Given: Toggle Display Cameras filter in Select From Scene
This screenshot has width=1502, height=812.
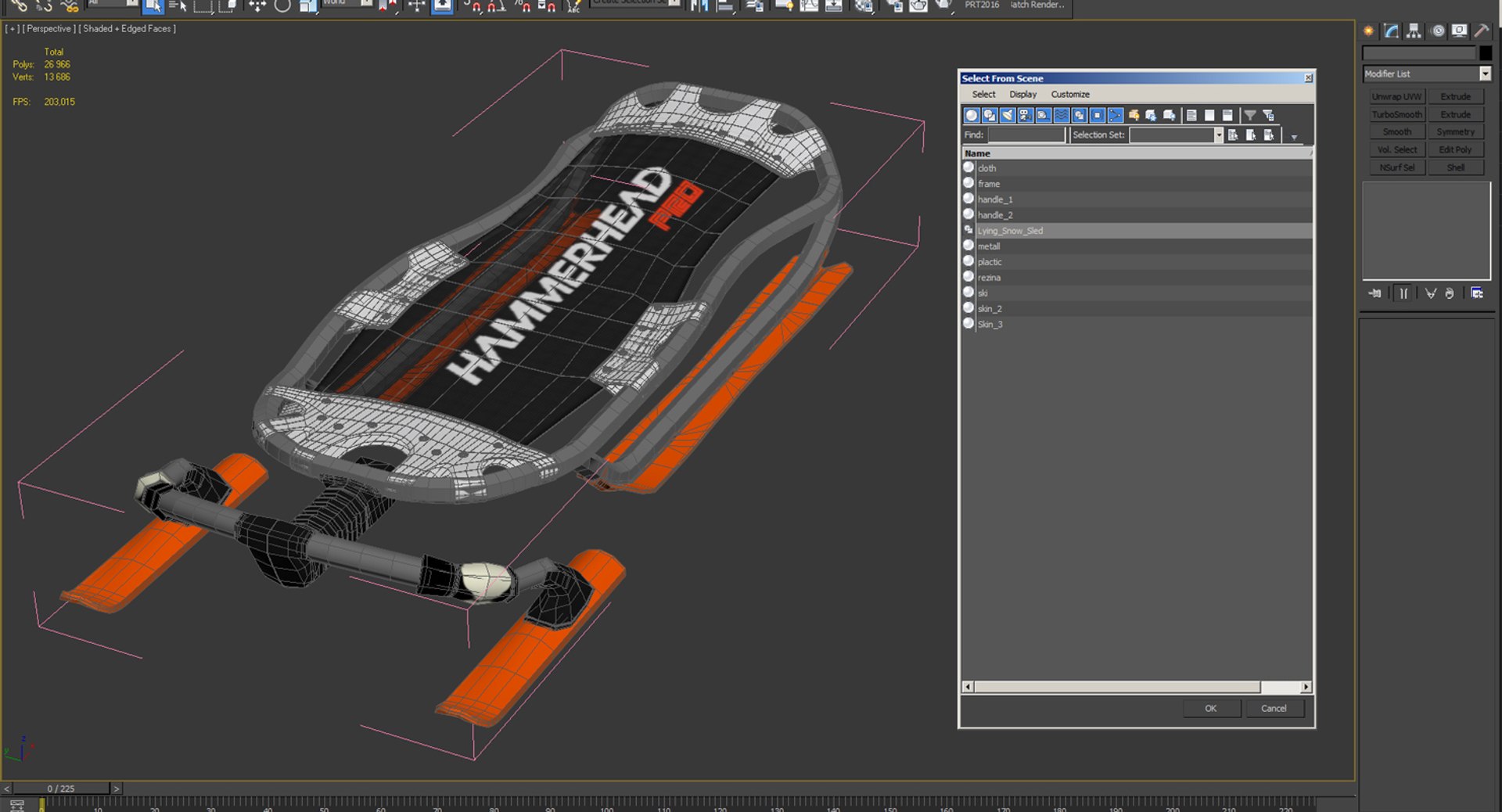Looking at the screenshot, I should point(1026,115).
